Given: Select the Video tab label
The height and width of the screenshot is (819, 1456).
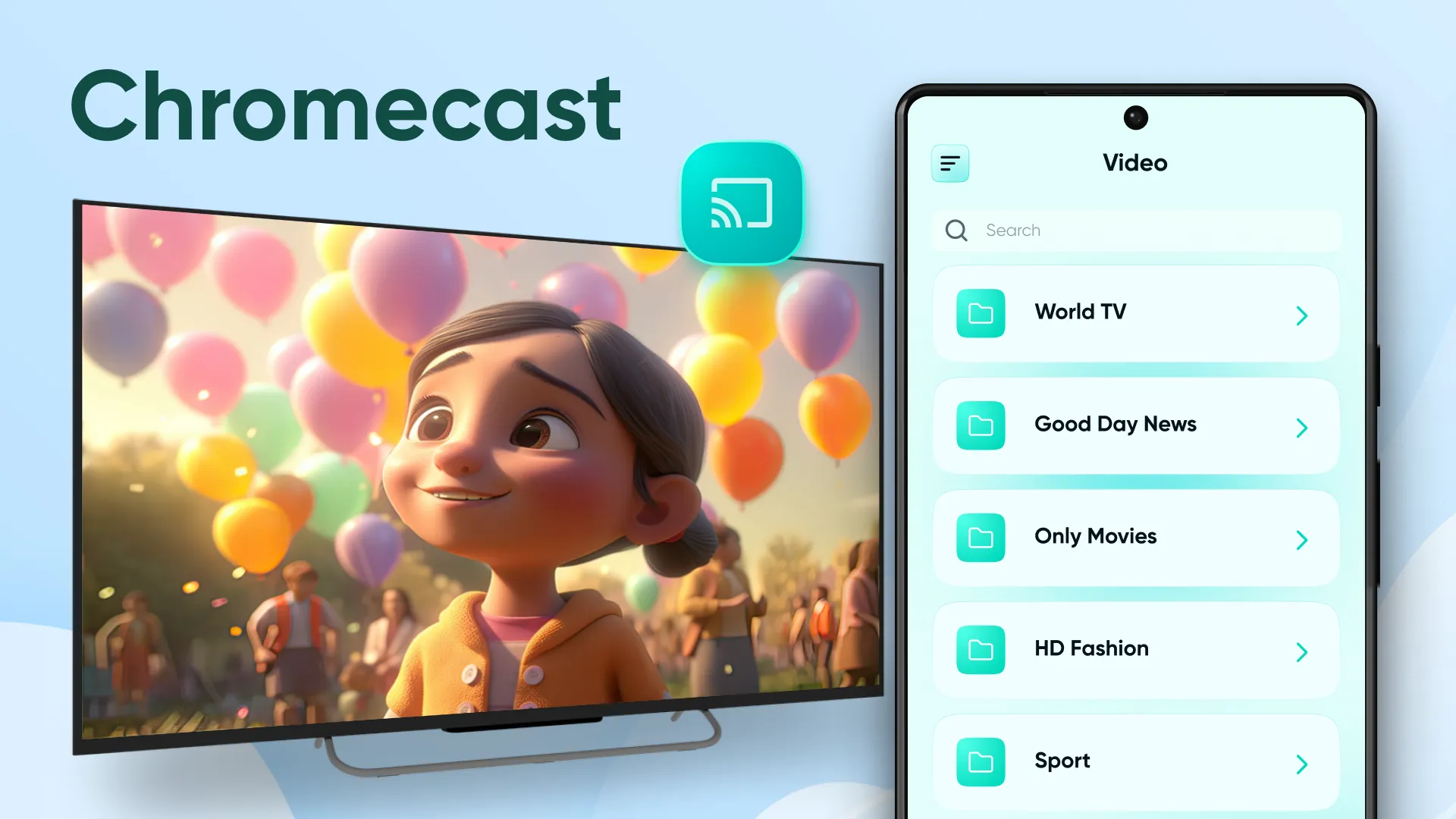Looking at the screenshot, I should pyautogui.click(x=1135, y=162).
